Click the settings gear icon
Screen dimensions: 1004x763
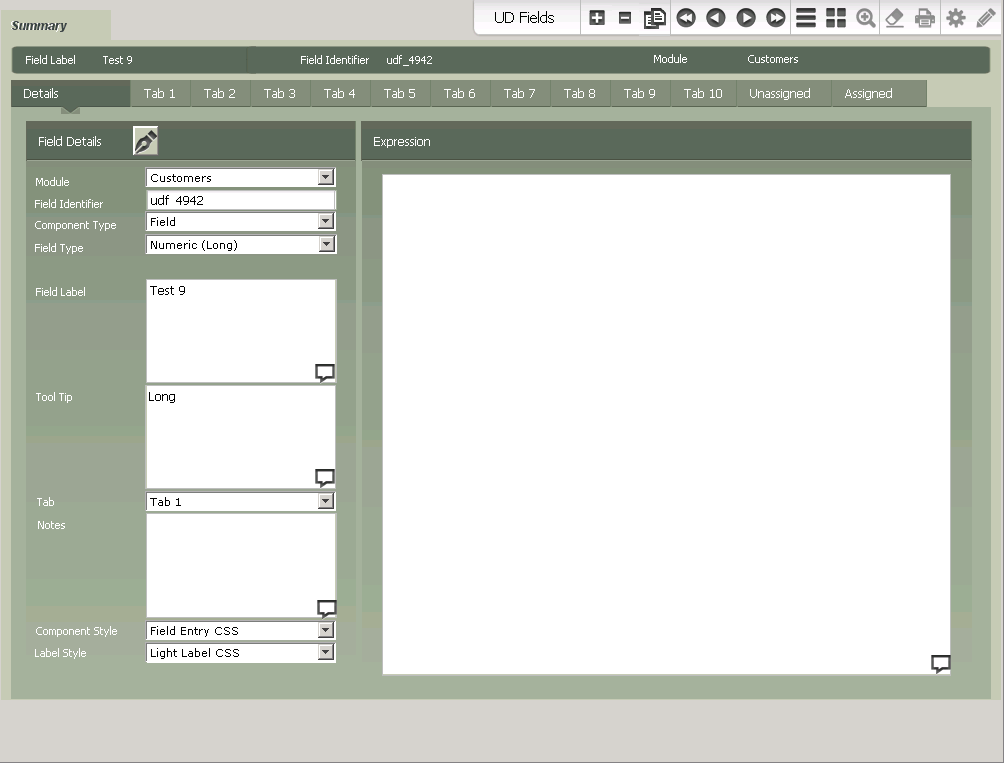[955, 17]
